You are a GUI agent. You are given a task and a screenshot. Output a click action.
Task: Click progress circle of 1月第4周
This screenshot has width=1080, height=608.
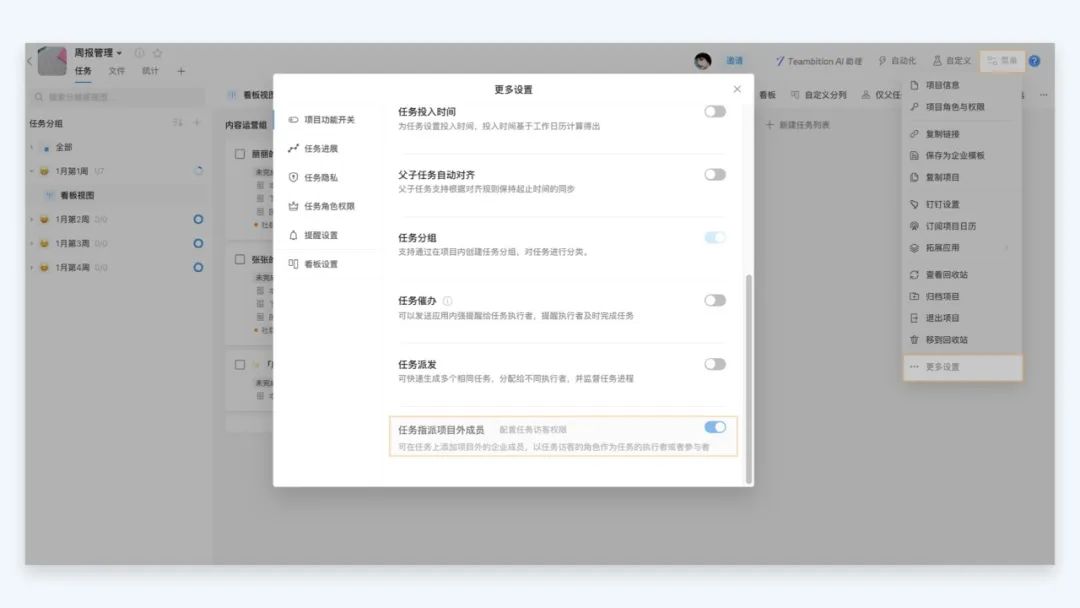coord(198,268)
